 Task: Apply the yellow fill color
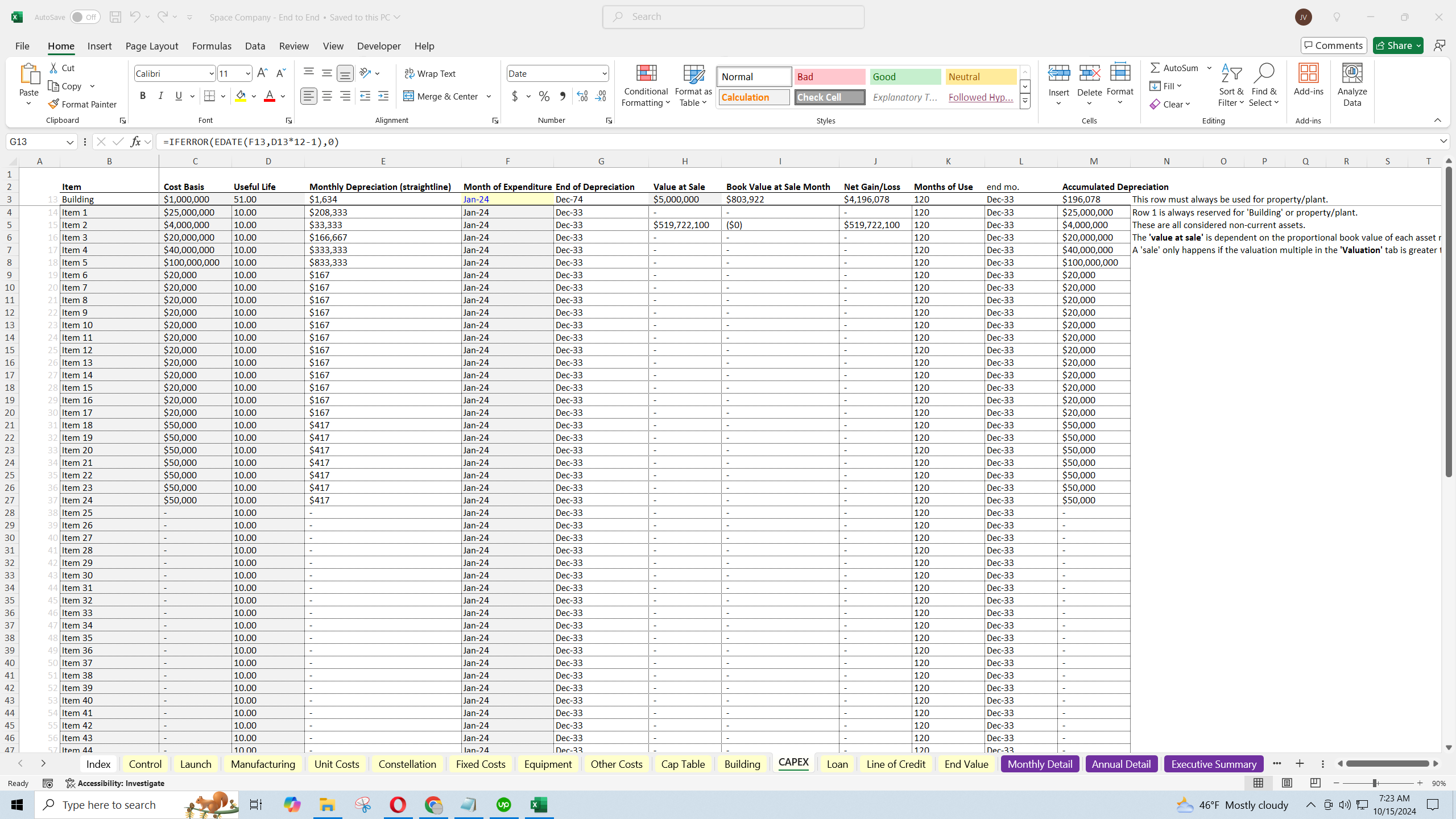(x=241, y=96)
